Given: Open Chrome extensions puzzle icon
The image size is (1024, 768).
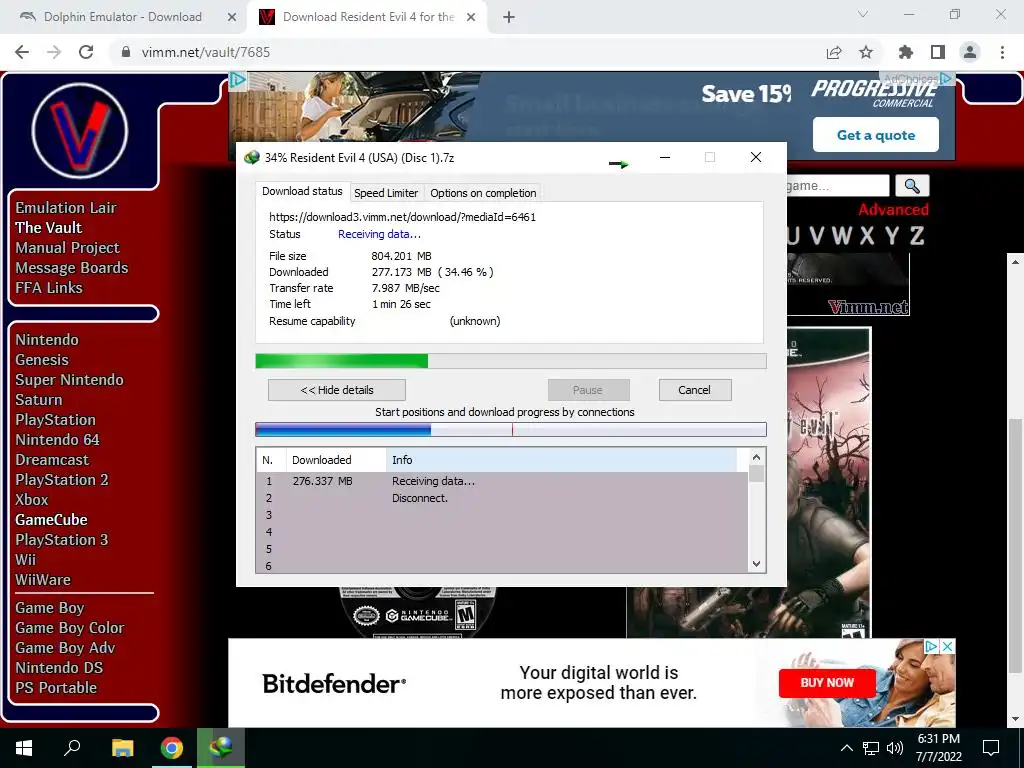Looking at the screenshot, I should (906, 52).
